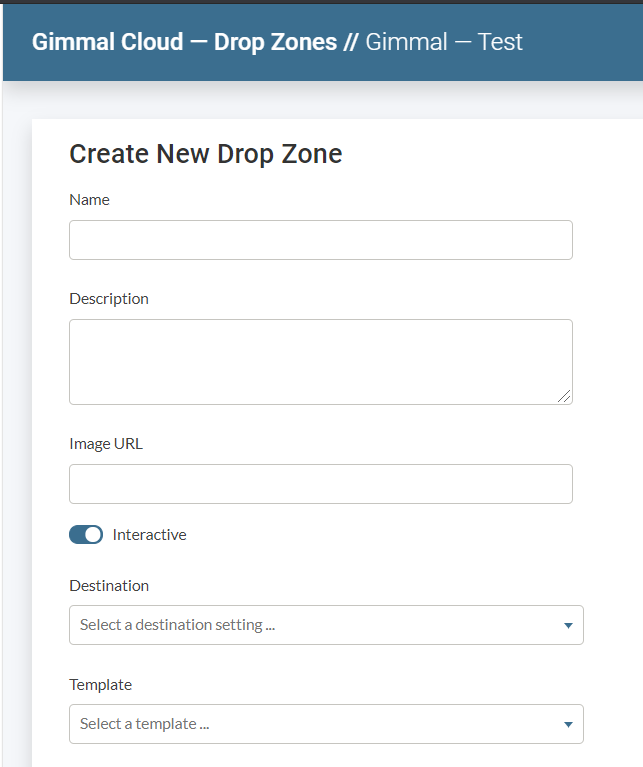Click the Description field label
The height and width of the screenshot is (767, 643).
point(109,298)
